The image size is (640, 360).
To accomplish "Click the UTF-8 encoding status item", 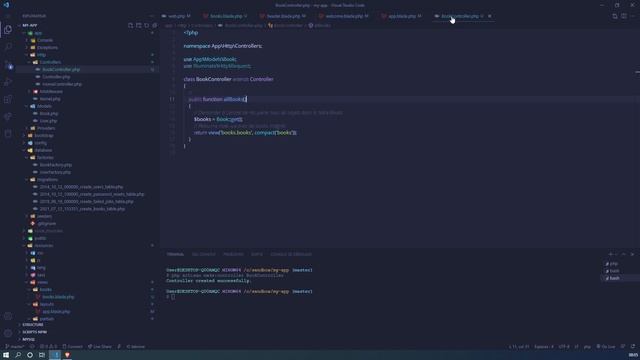I will [x=564, y=347].
